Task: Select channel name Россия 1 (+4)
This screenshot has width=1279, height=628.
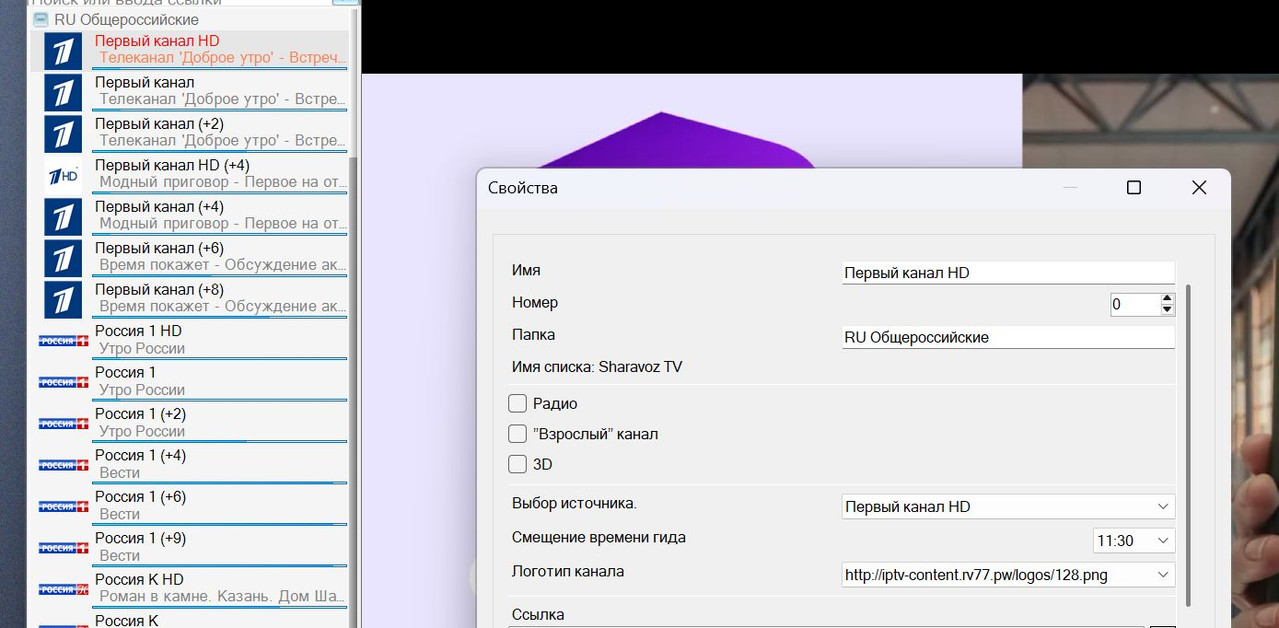Action: coord(140,455)
